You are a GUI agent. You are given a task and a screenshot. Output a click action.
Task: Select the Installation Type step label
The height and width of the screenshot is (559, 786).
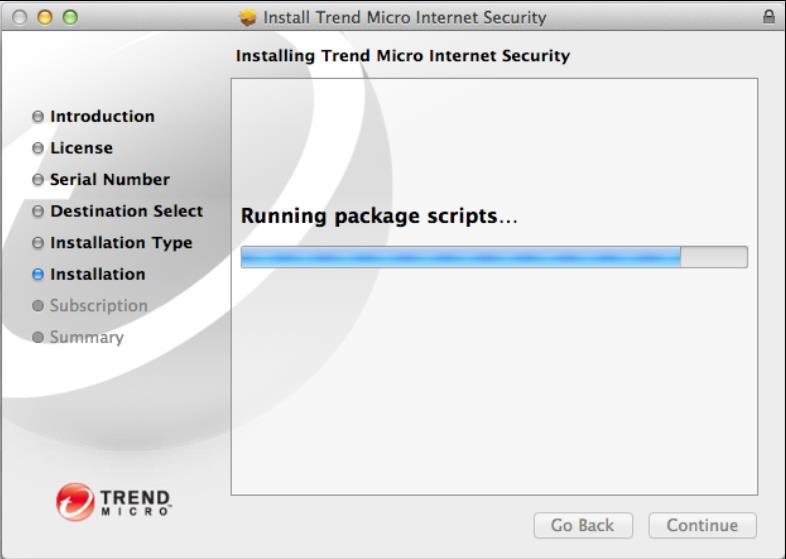[x=121, y=243]
